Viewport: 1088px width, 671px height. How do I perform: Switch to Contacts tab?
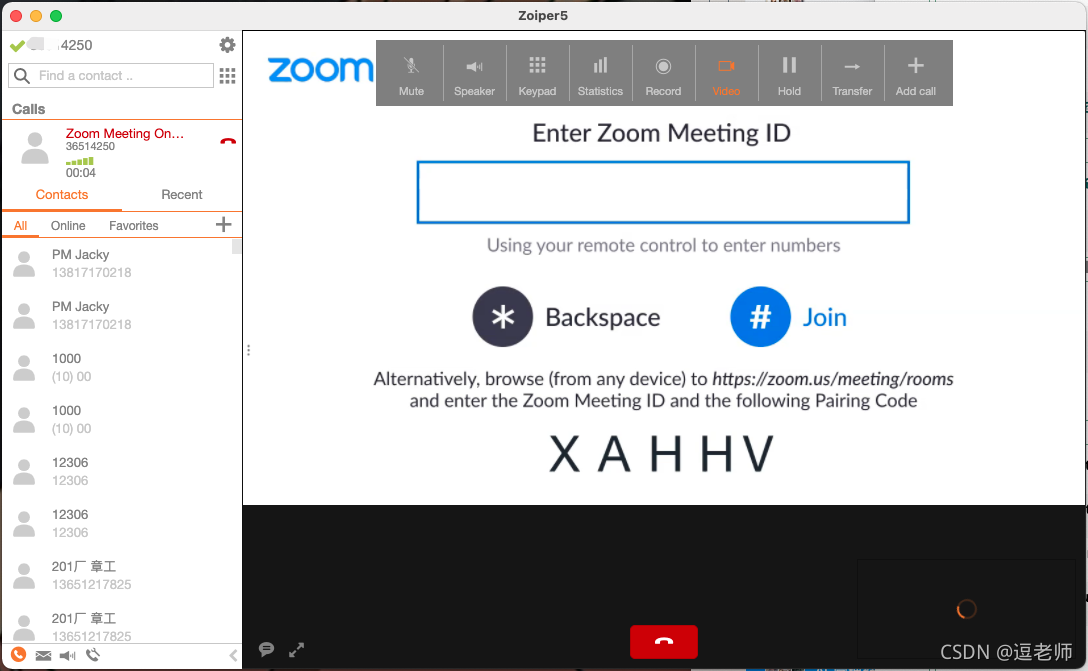pos(62,195)
